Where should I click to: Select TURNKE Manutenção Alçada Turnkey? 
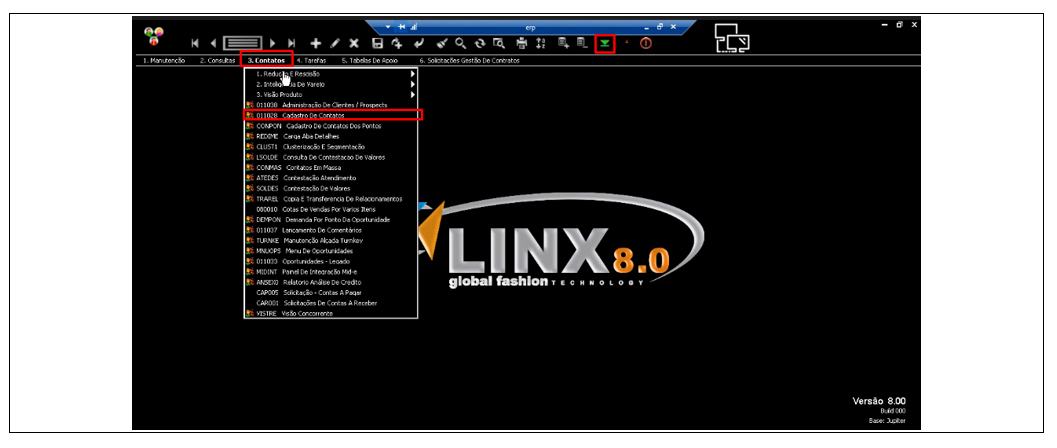[330, 240]
